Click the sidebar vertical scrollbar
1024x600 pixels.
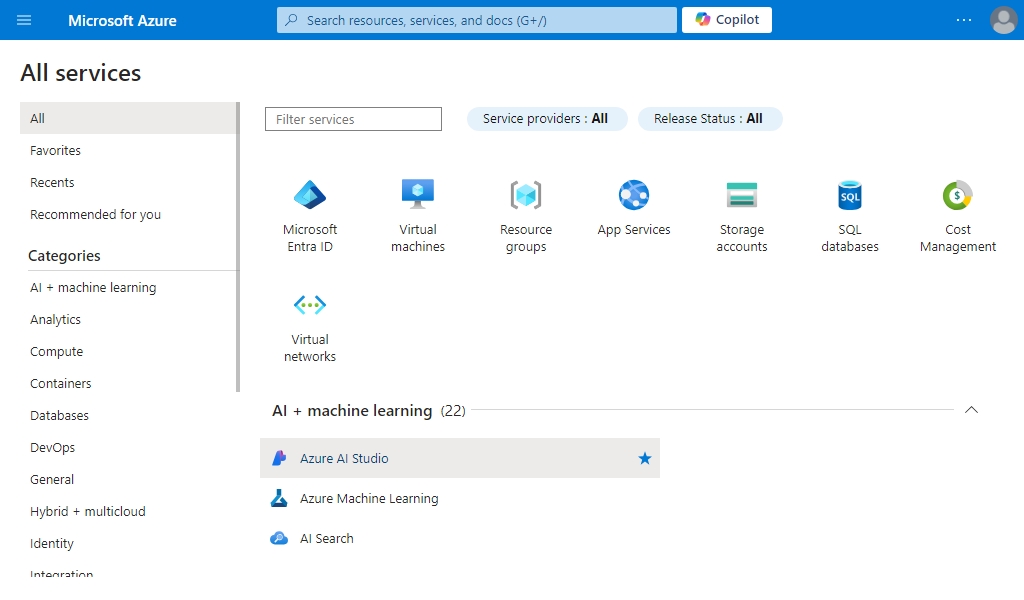[238, 247]
